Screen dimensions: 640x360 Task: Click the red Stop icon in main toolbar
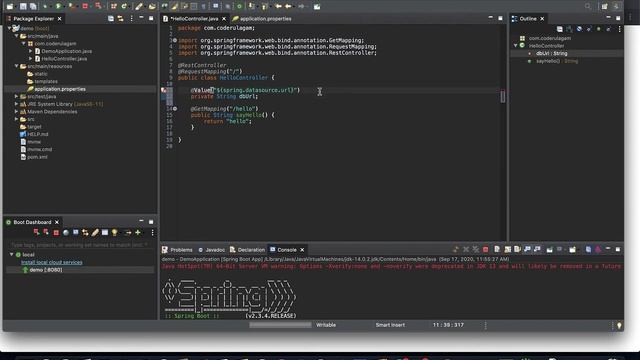click(x=85, y=6)
